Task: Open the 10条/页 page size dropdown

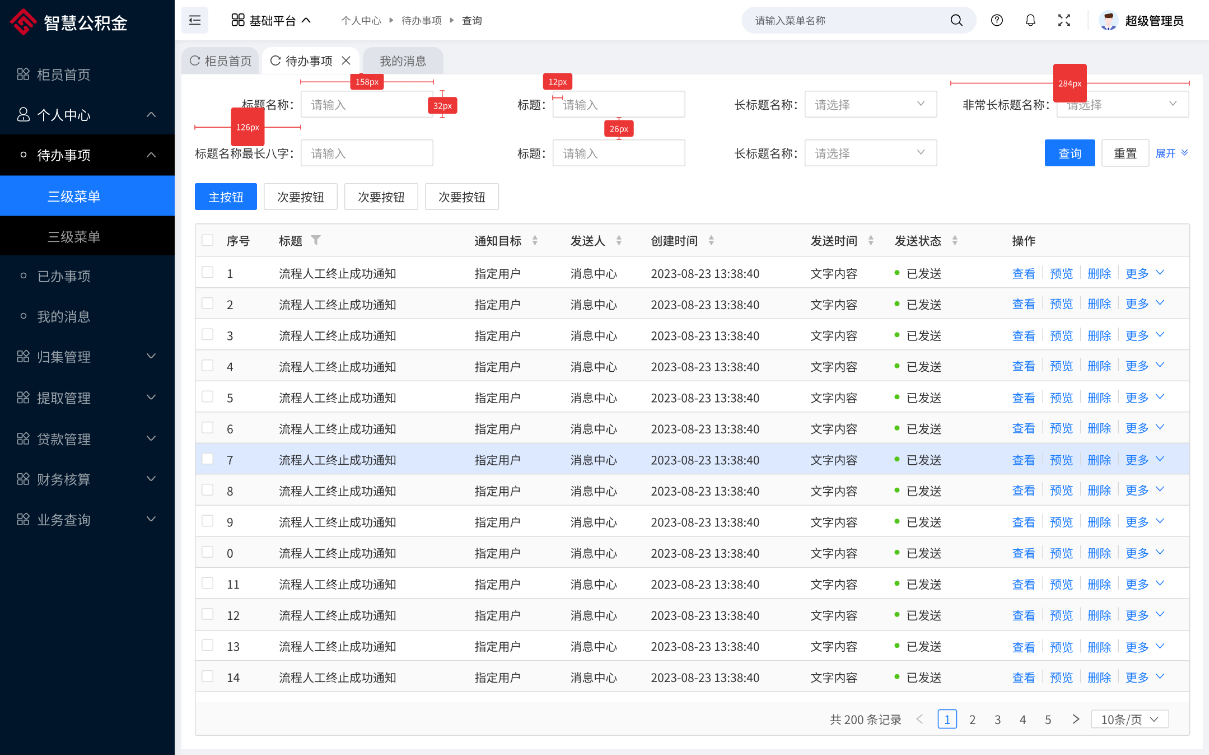Action: coord(1129,719)
